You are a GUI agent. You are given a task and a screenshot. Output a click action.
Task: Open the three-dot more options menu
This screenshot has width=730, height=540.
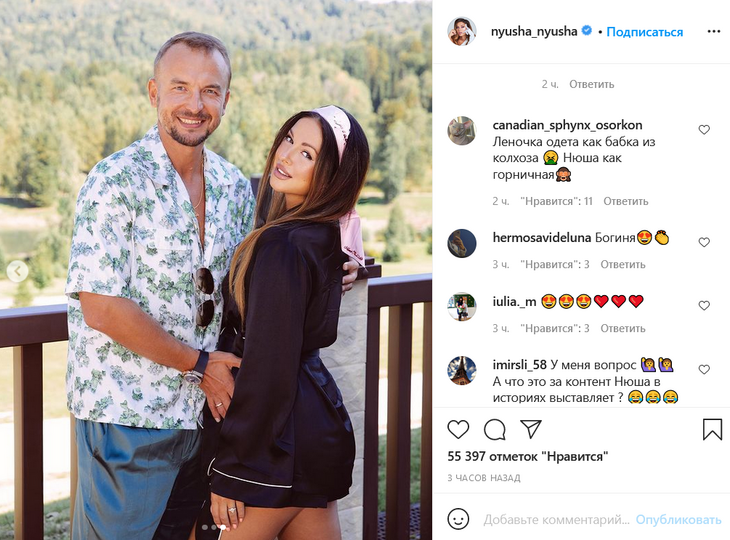[714, 32]
